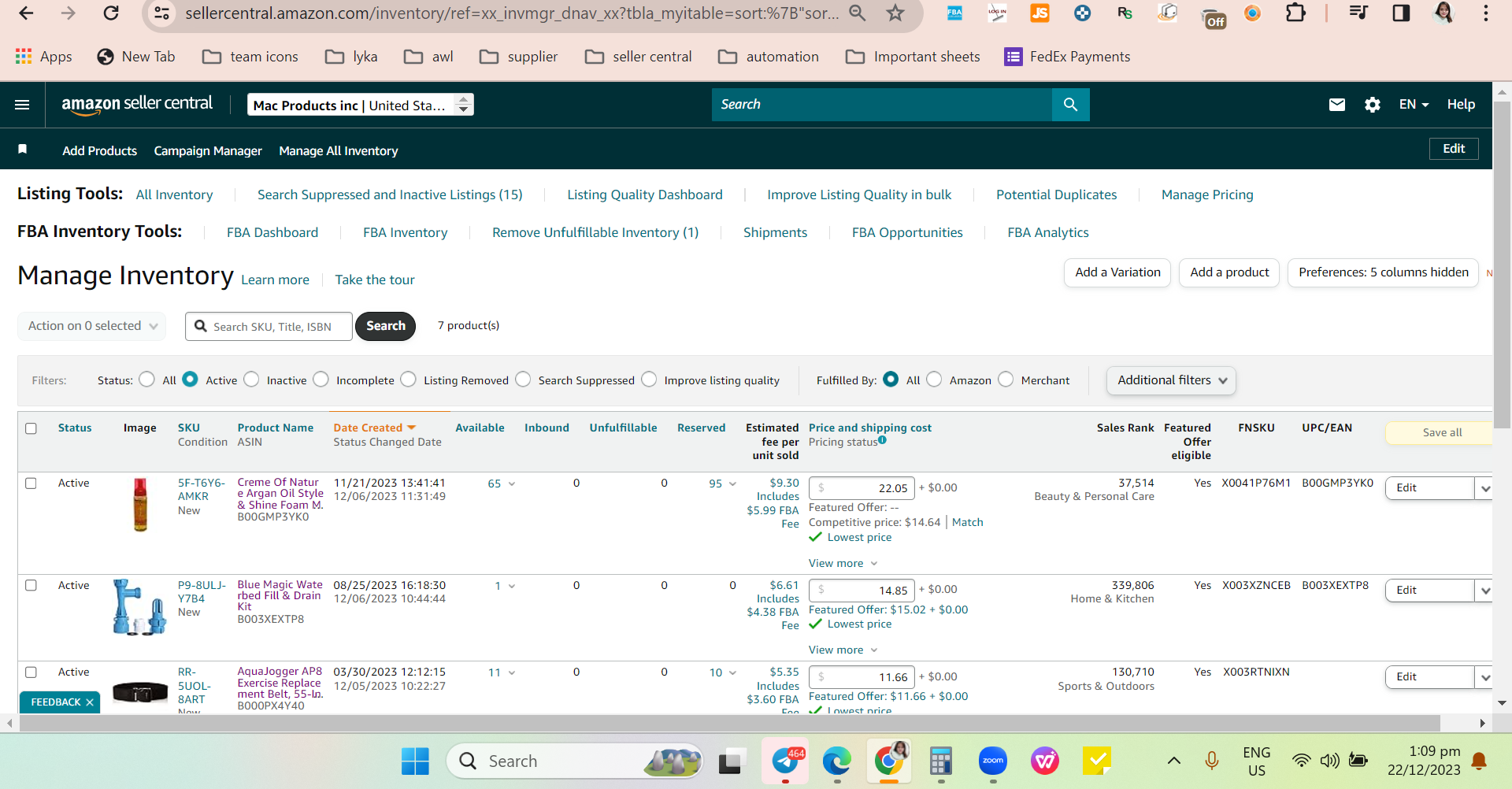Select the Improve listing quality filter
The image size is (1512, 789).
tap(650, 380)
